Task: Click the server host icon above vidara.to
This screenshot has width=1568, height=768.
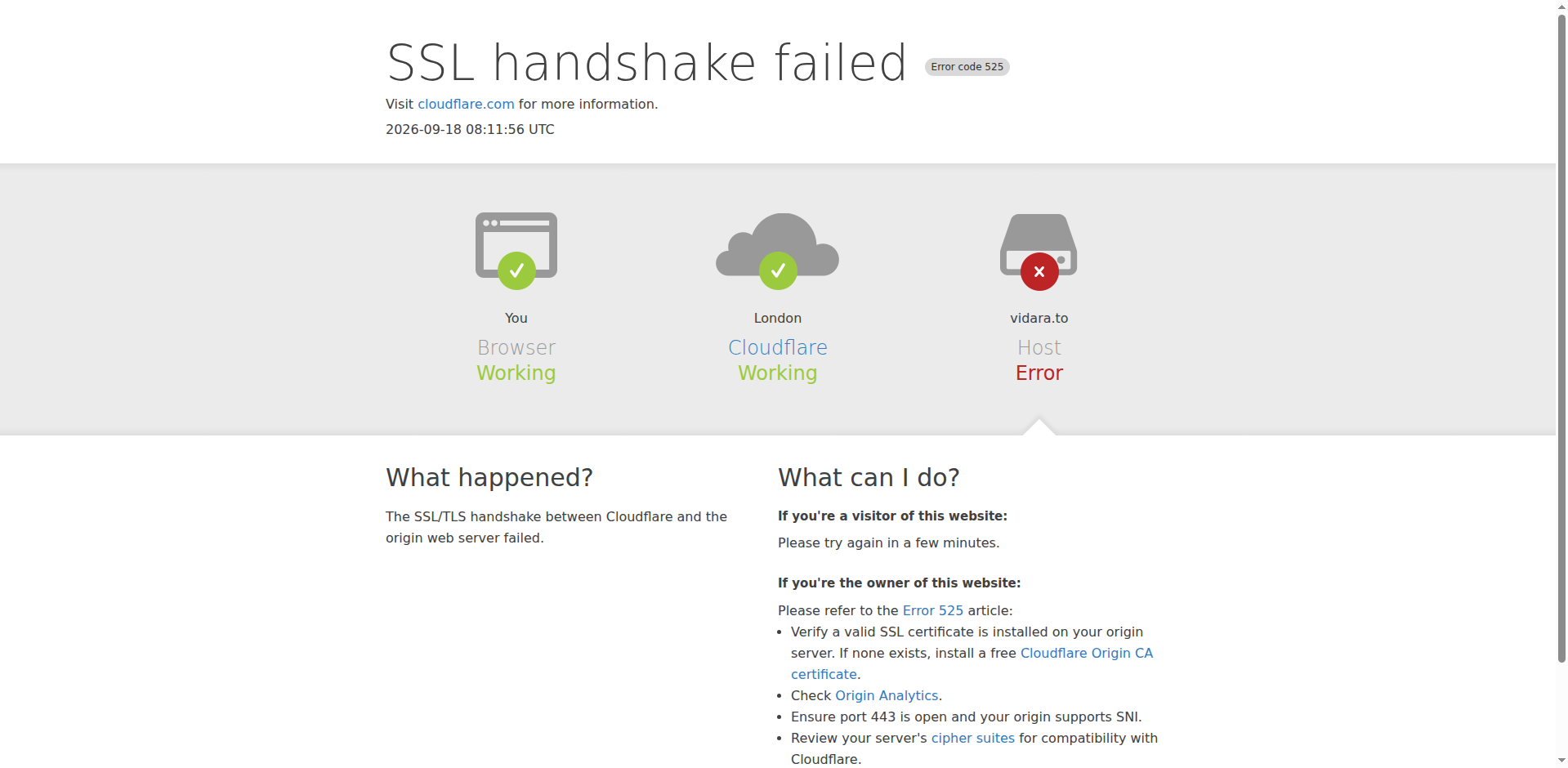Action: pos(1039,244)
